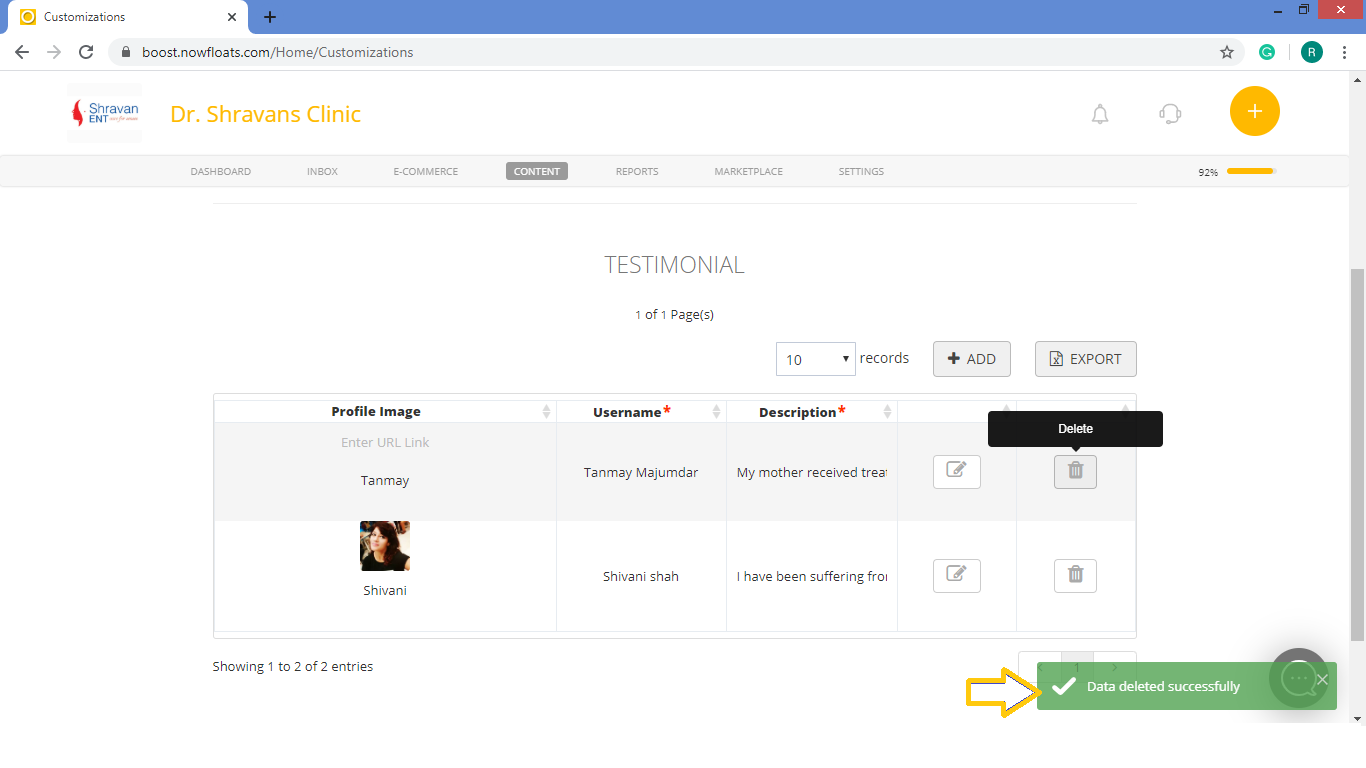Select the Shivani shah username cell
1366x768 pixels.
coord(641,576)
